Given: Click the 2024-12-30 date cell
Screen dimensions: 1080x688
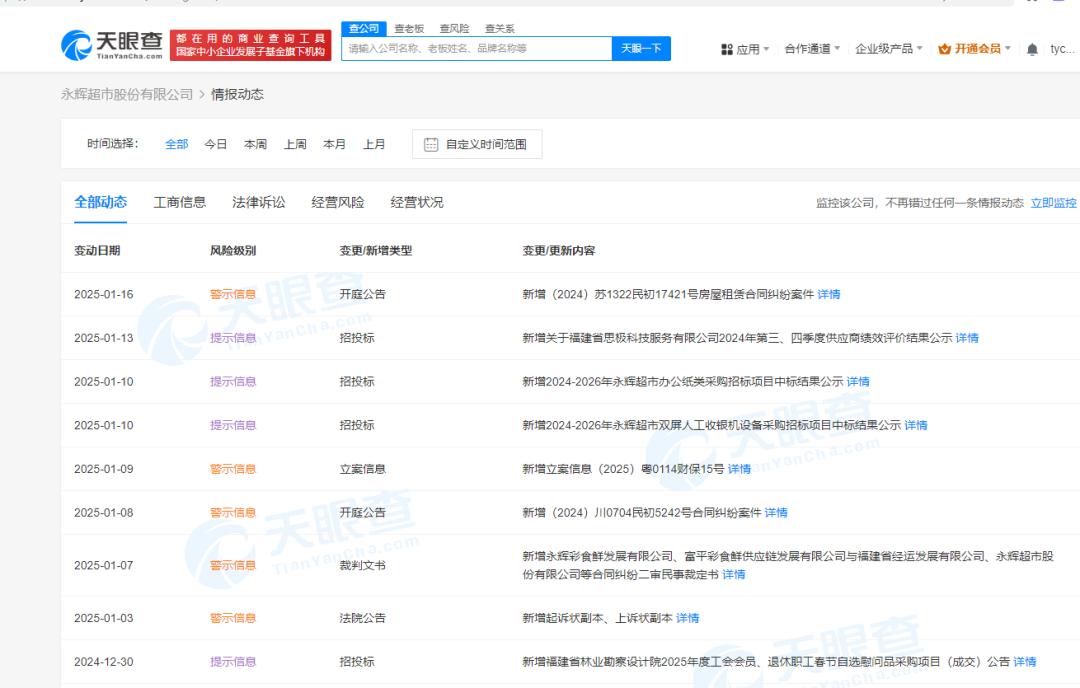Looking at the screenshot, I should (104, 662).
